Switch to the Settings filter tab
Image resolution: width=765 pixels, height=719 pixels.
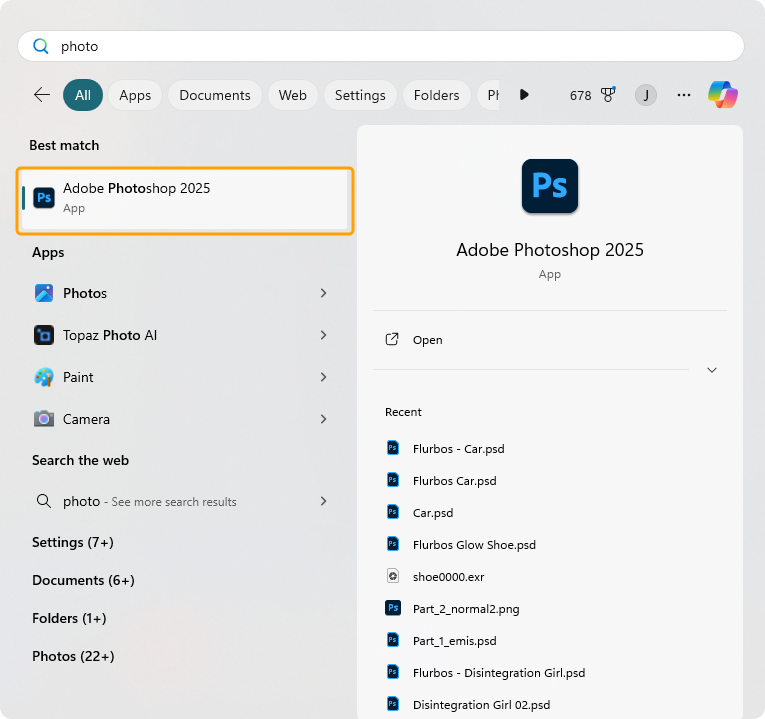tap(360, 95)
